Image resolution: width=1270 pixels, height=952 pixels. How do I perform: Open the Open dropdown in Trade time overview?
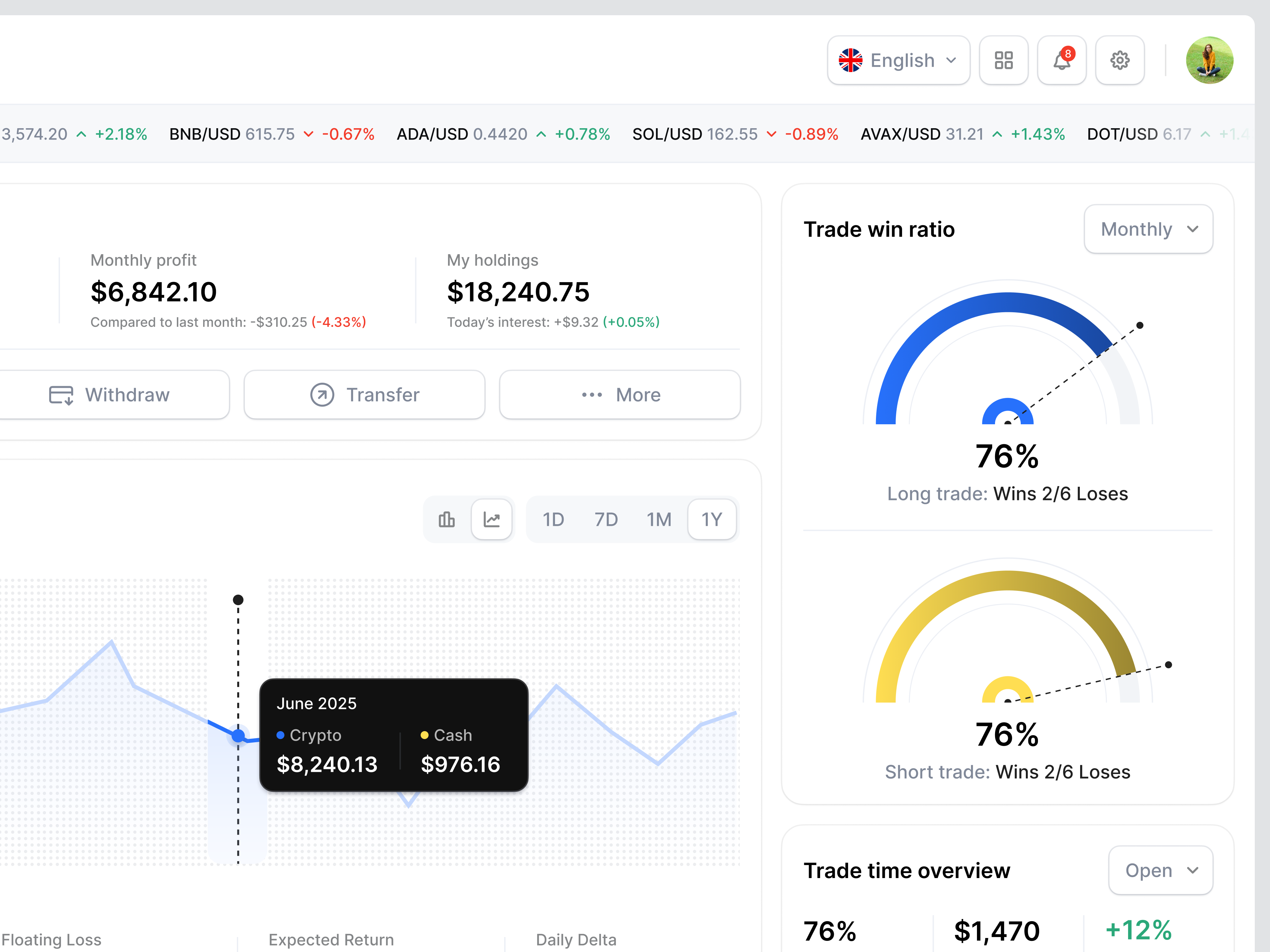point(1160,870)
